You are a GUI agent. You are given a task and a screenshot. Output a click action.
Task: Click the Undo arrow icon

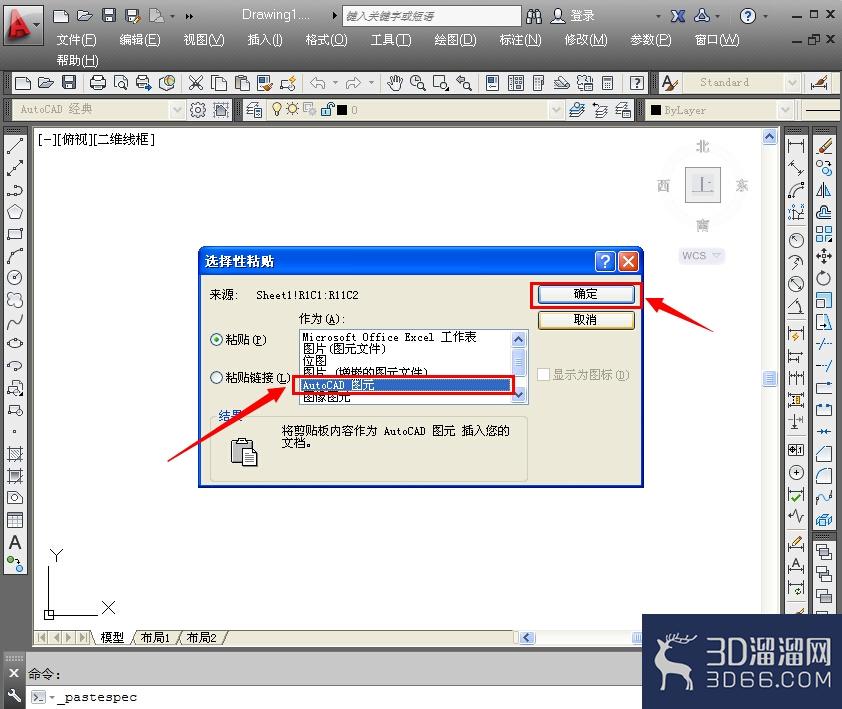click(x=317, y=83)
